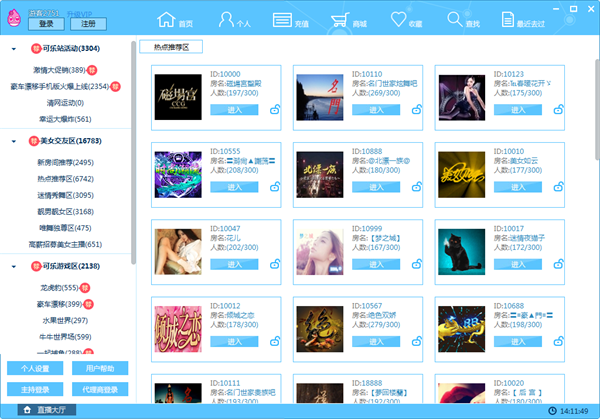Click the lock icon for room ID:10567
Screen dimensions: 600x419
point(417,342)
